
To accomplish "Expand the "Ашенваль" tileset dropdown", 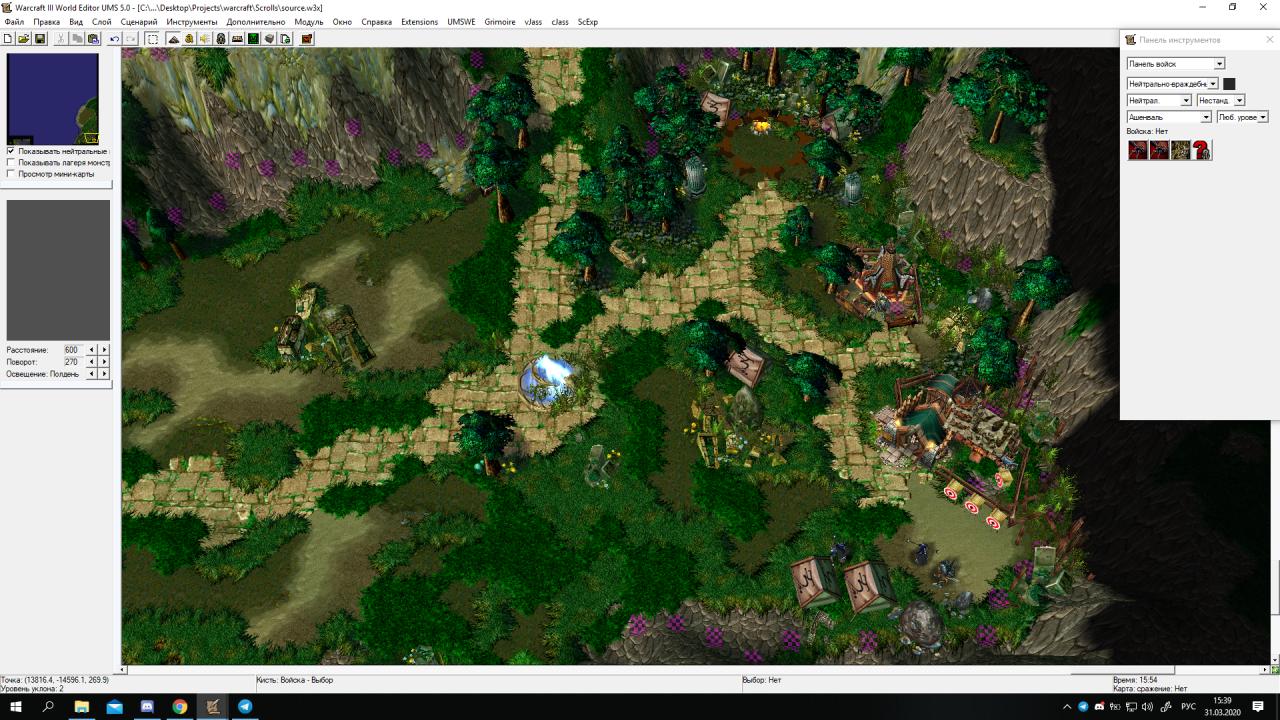I will coord(1206,117).
